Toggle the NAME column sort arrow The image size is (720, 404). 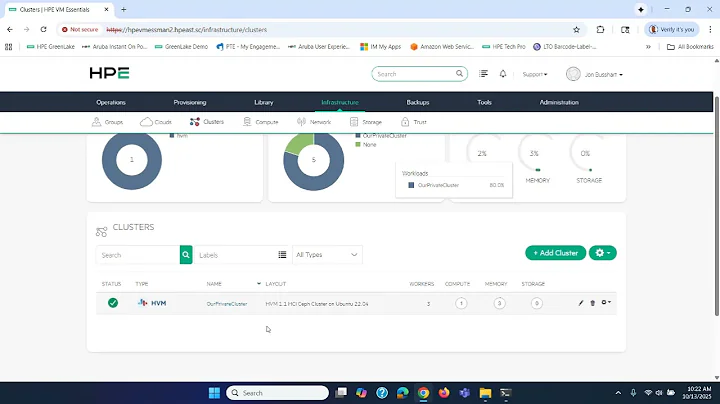259,284
